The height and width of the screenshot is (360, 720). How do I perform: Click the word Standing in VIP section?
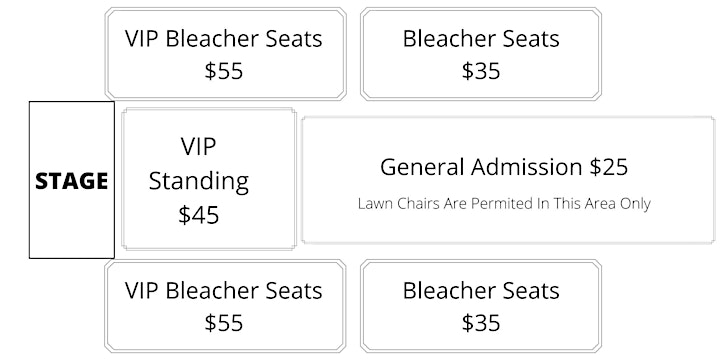click(x=199, y=182)
